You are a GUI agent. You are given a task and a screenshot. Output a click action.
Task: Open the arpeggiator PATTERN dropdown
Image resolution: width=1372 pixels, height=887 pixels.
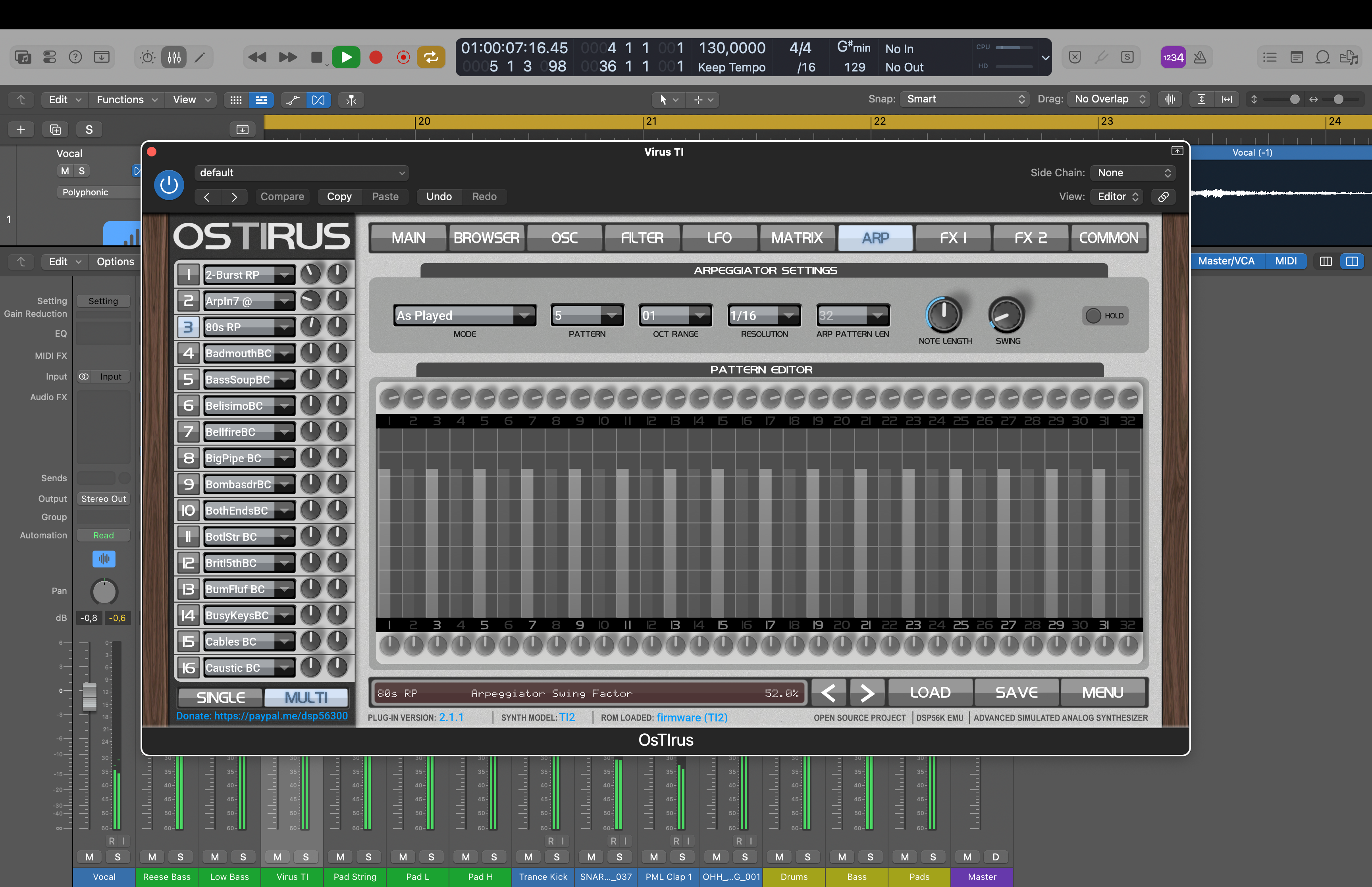tap(587, 316)
